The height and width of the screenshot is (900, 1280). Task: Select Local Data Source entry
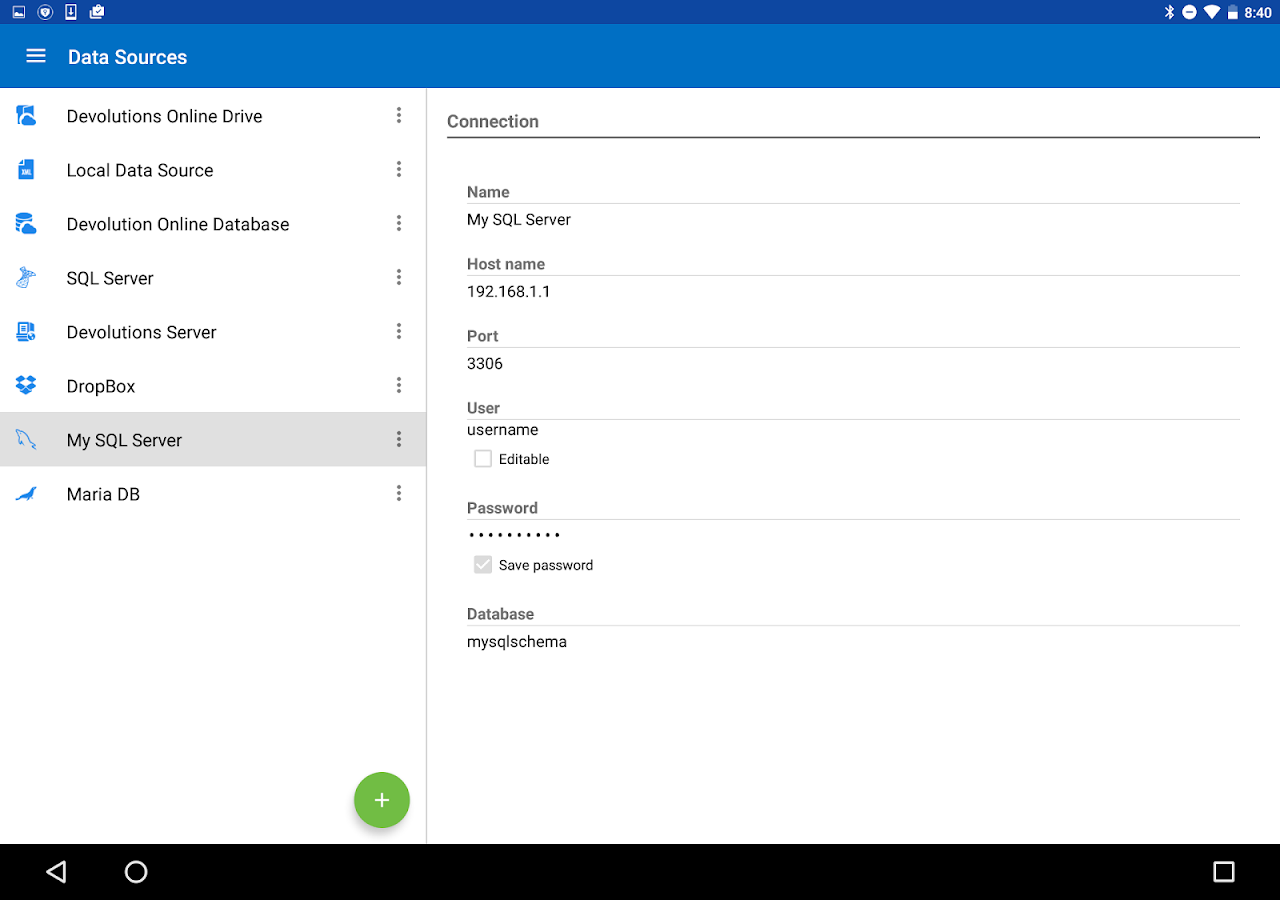pyautogui.click(x=213, y=170)
